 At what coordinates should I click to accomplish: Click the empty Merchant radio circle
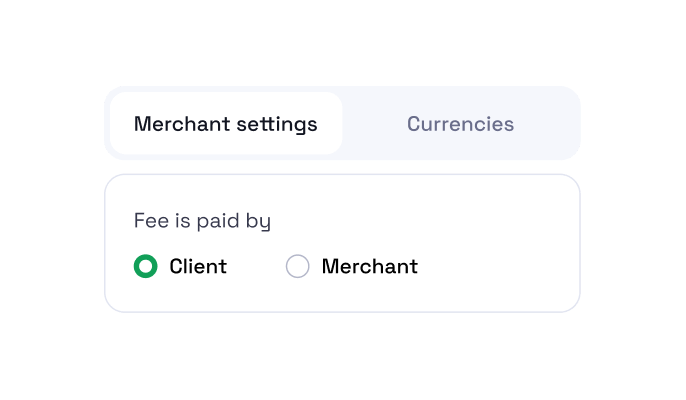coord(298,266)
